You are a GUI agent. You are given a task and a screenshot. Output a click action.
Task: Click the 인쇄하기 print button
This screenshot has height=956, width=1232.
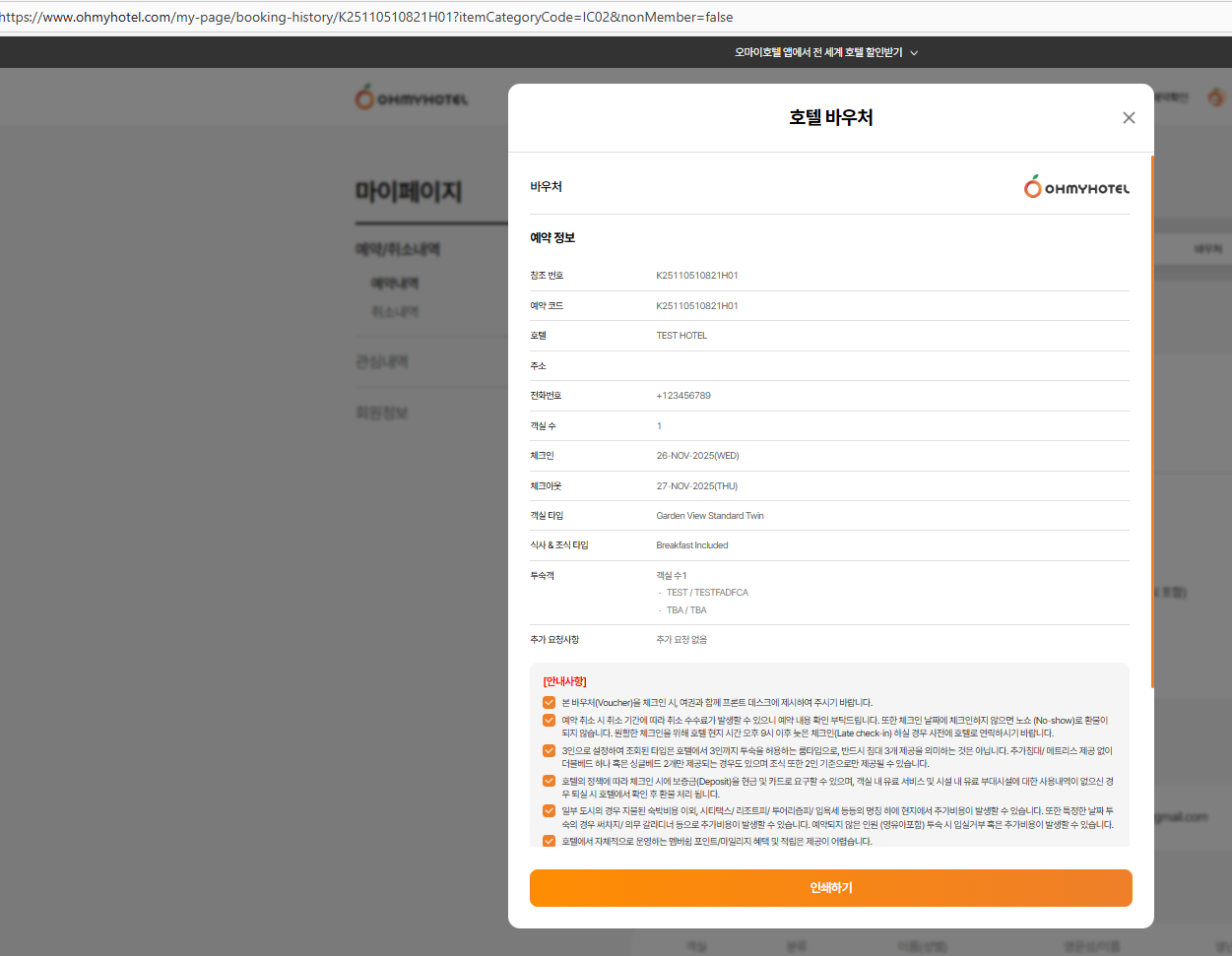click(830, 888)
